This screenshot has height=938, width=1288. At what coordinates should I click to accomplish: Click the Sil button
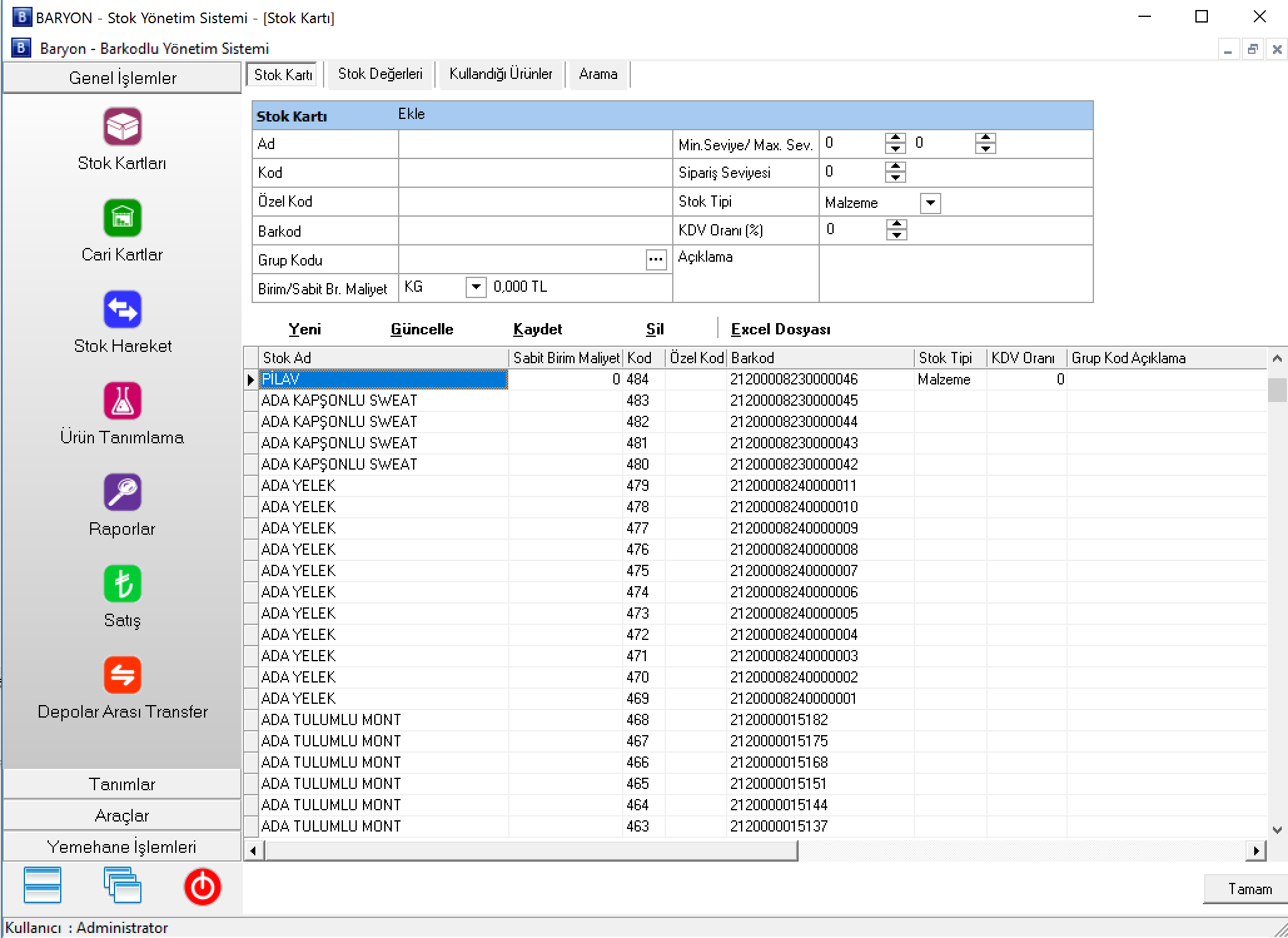tap(655, 329)
